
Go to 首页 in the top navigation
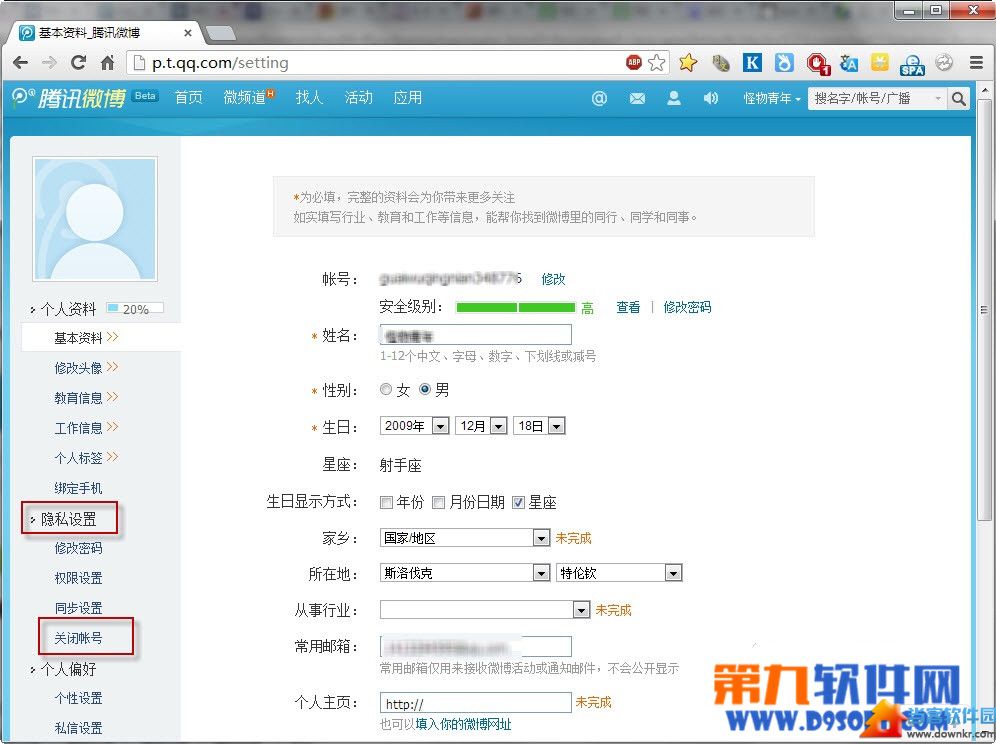point(188,97)
